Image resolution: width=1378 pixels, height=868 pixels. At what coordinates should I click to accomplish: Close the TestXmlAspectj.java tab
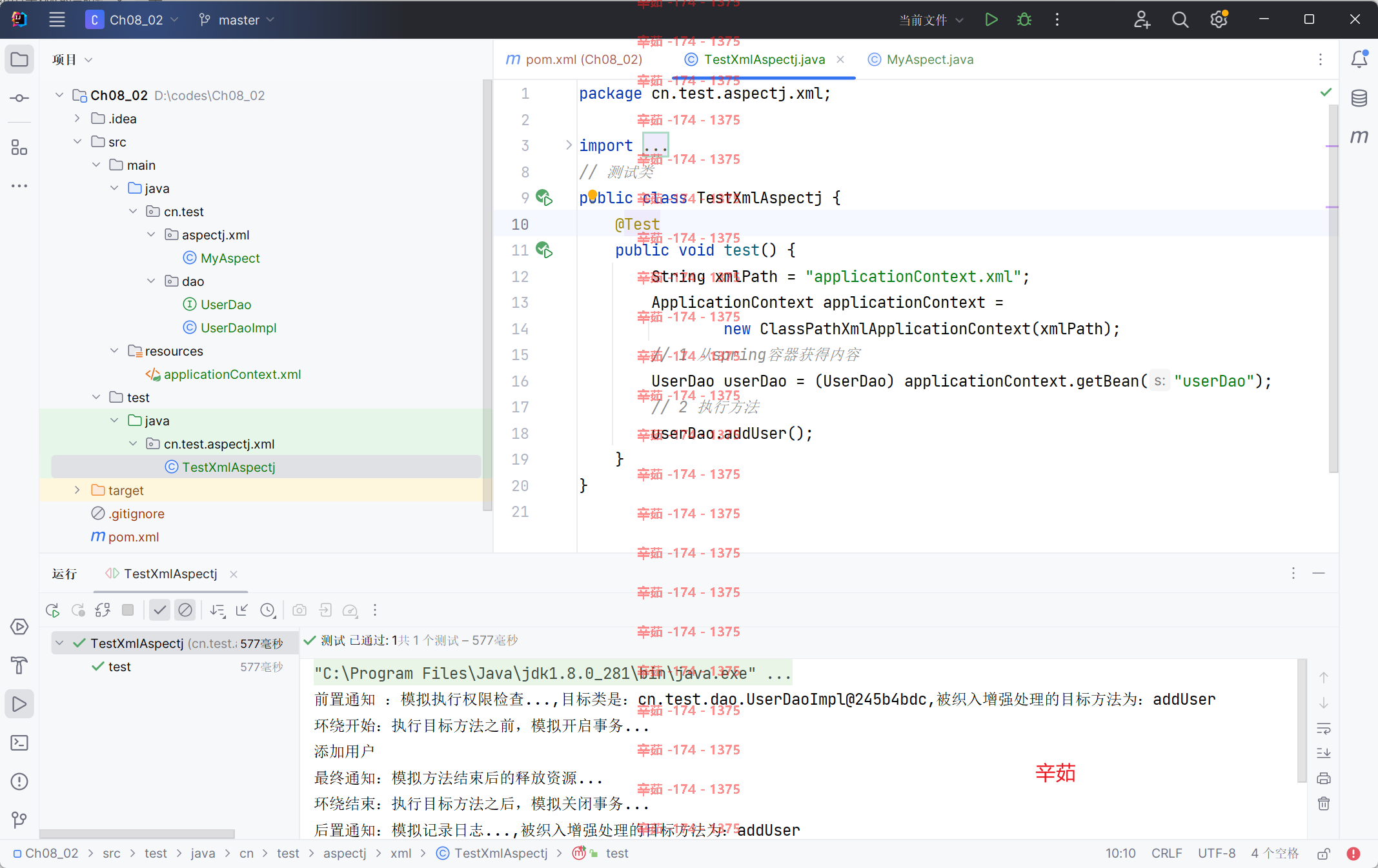pos(840,59)
